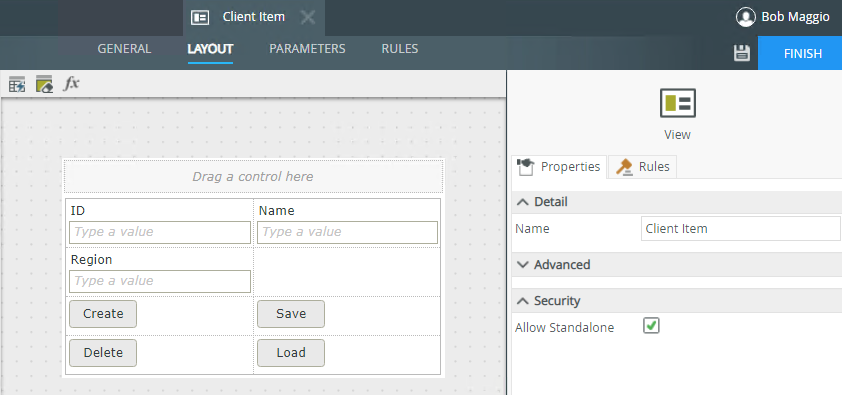Toggle the Allow Standalone checkbox

click(x=651, y=326)
